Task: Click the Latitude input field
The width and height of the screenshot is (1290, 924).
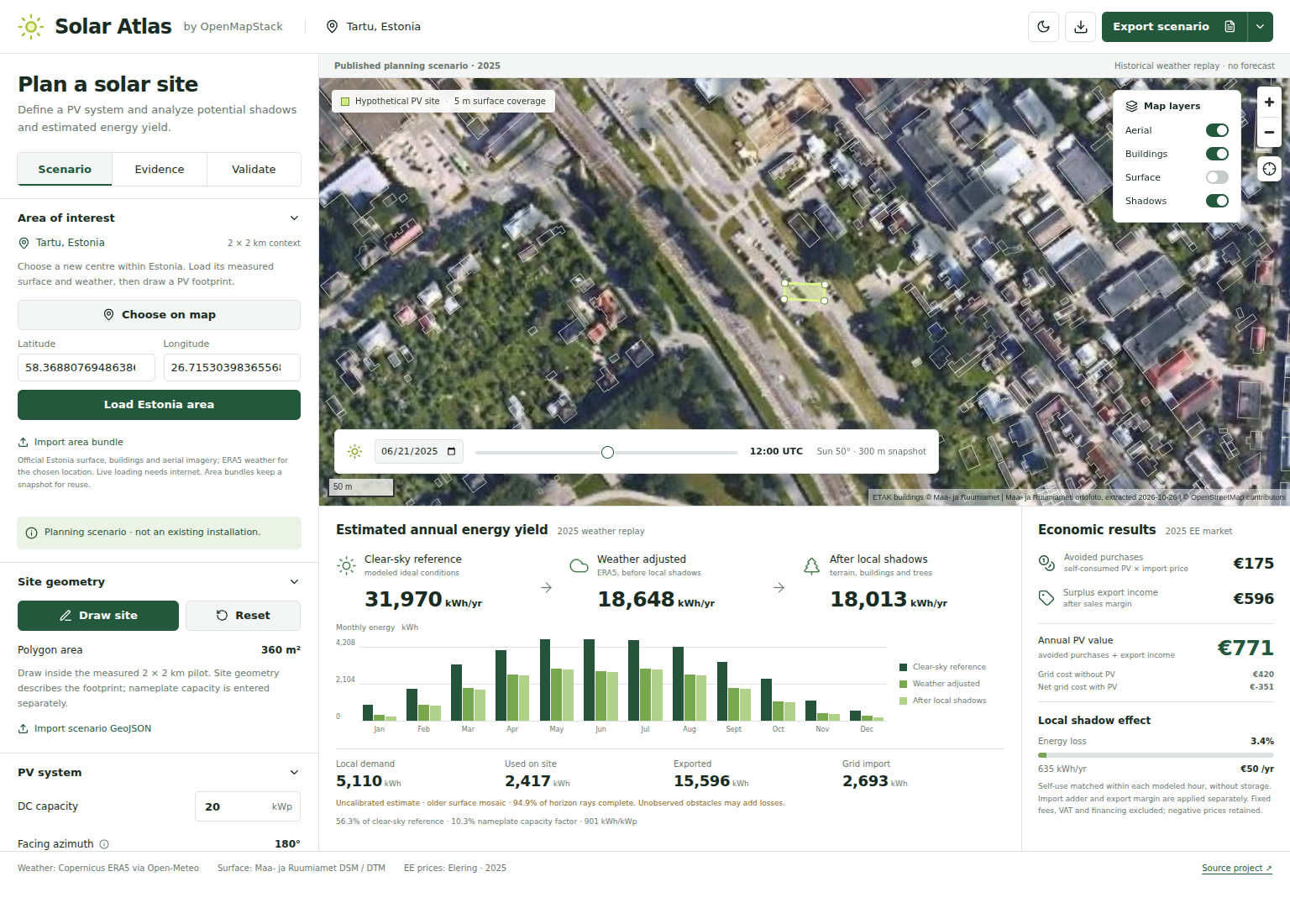Action: [x=87, y=367]
